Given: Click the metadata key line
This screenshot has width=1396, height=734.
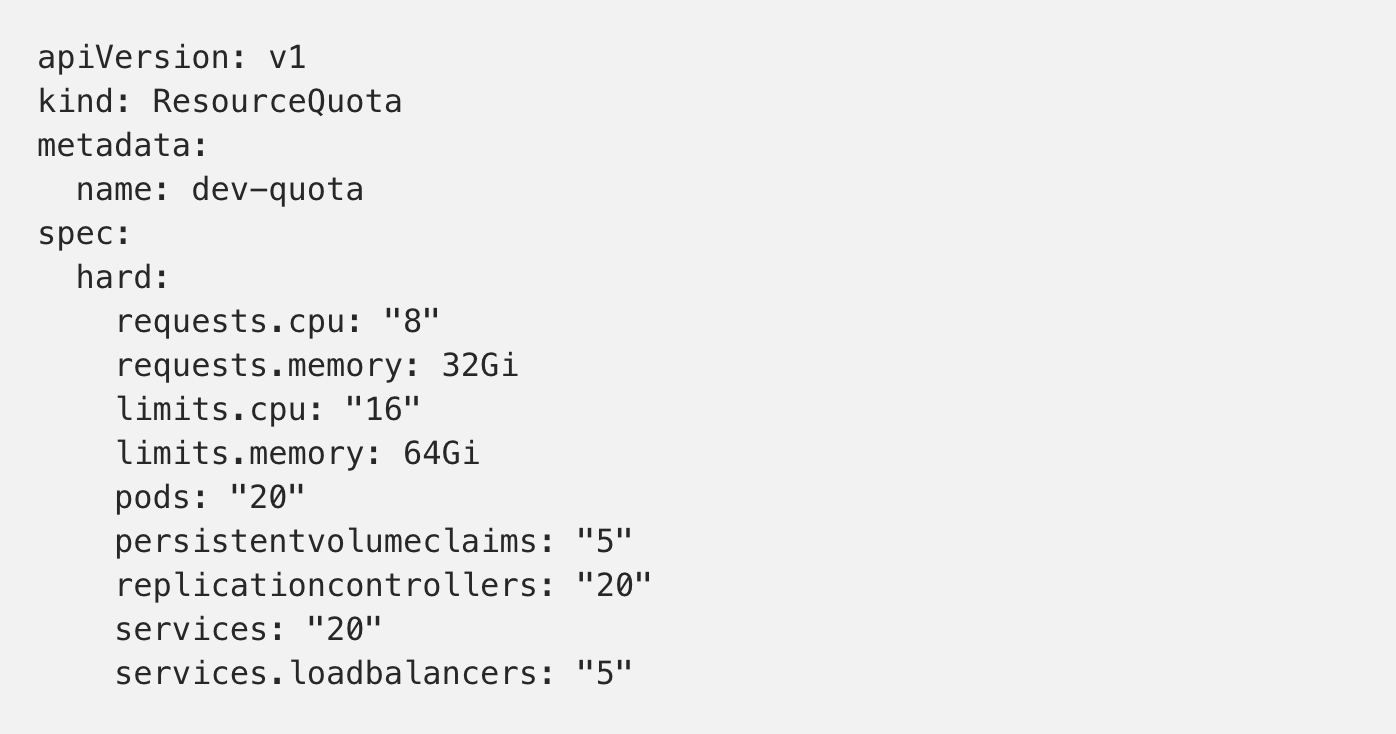Looking at the screenshot, I should tap(122, 146).
